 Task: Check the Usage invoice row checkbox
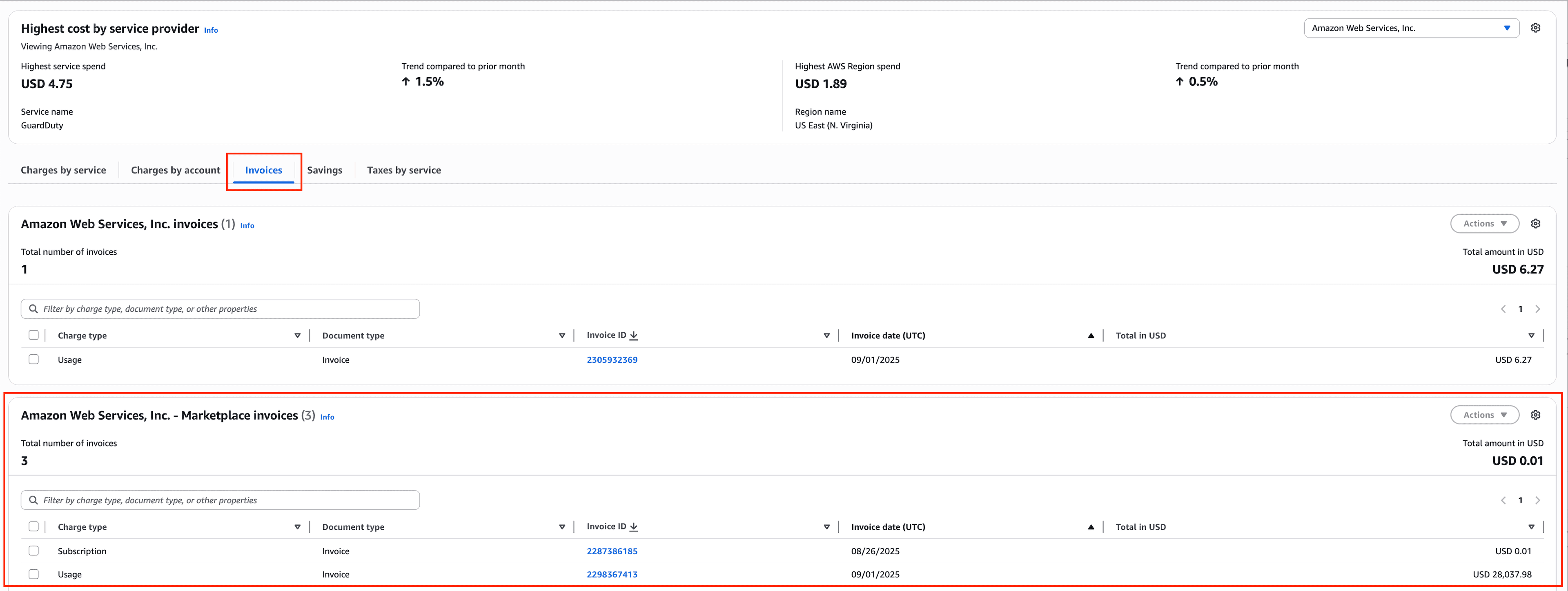(33, 359)
